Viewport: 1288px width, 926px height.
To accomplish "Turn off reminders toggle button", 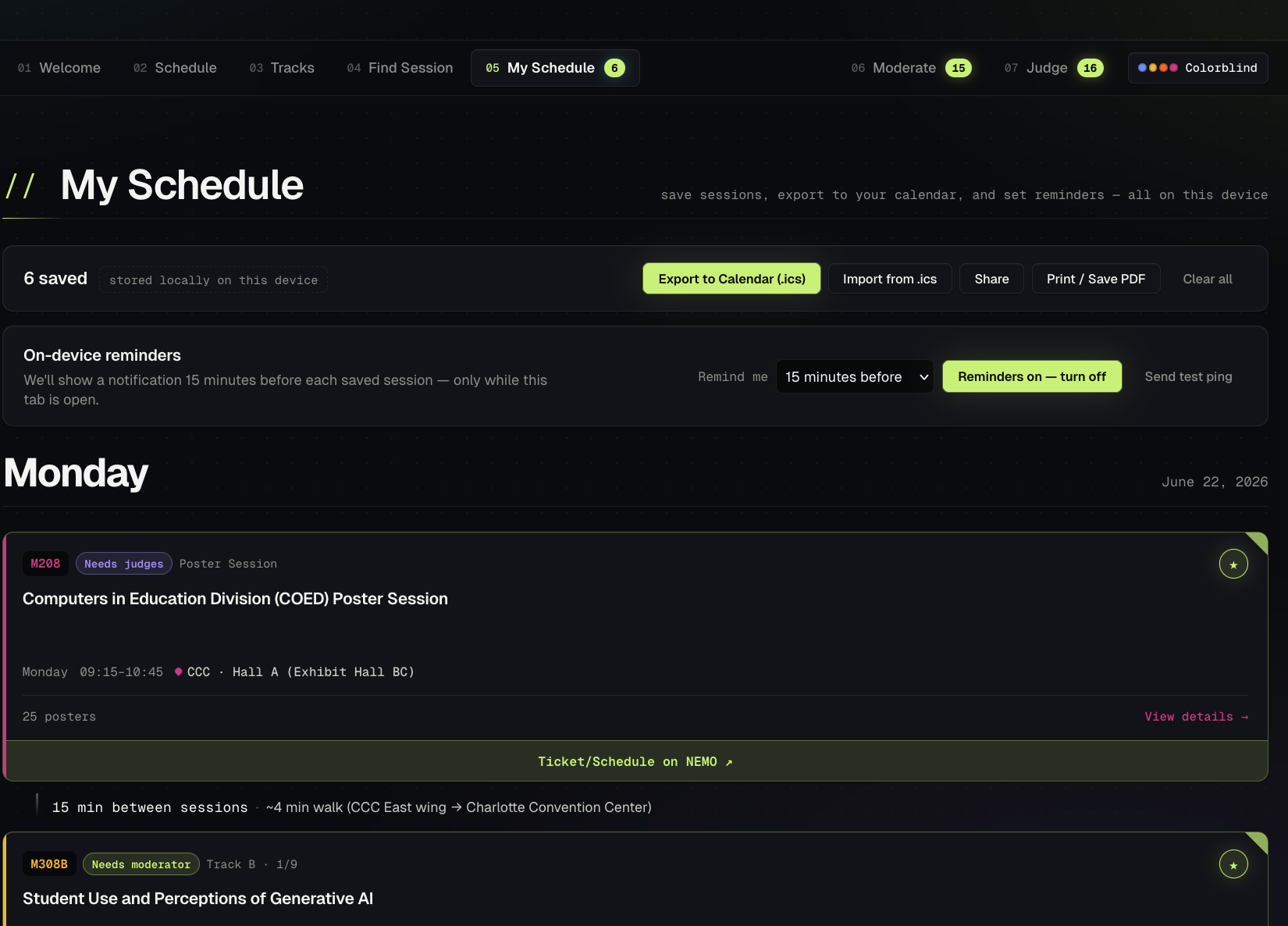I will point(1032,376).
